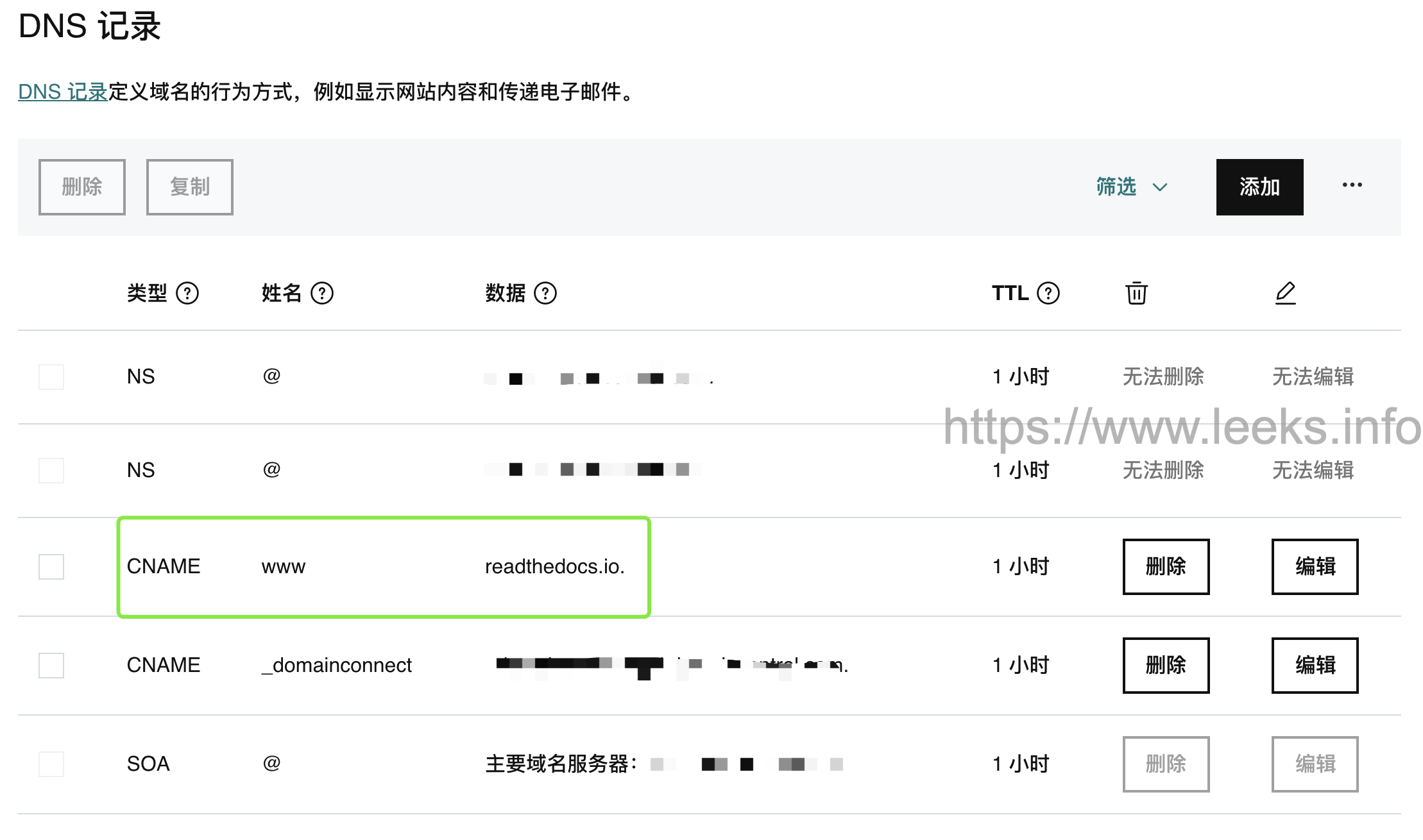The image size is (1423, 840).
Task: Edit the www CNAME record
Action: coord(1315,566)
